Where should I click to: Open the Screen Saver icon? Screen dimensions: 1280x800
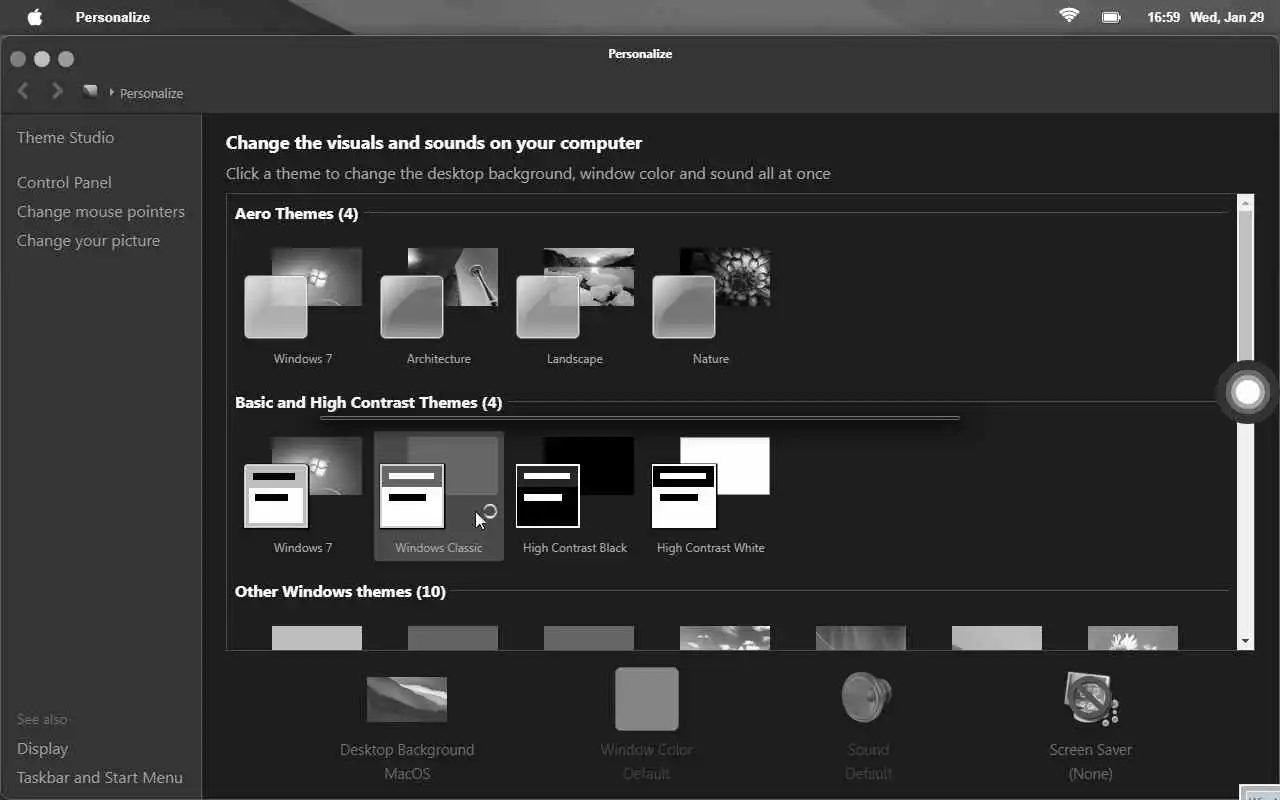(1091, 697)
